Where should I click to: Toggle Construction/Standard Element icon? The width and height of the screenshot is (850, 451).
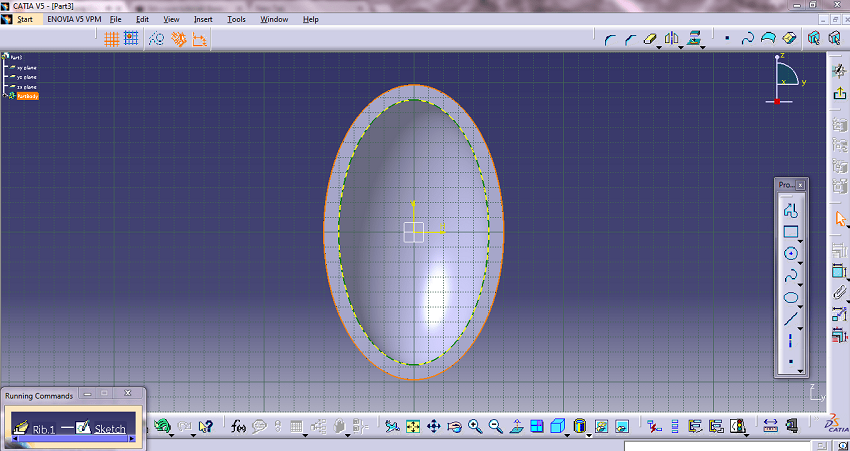157,38
